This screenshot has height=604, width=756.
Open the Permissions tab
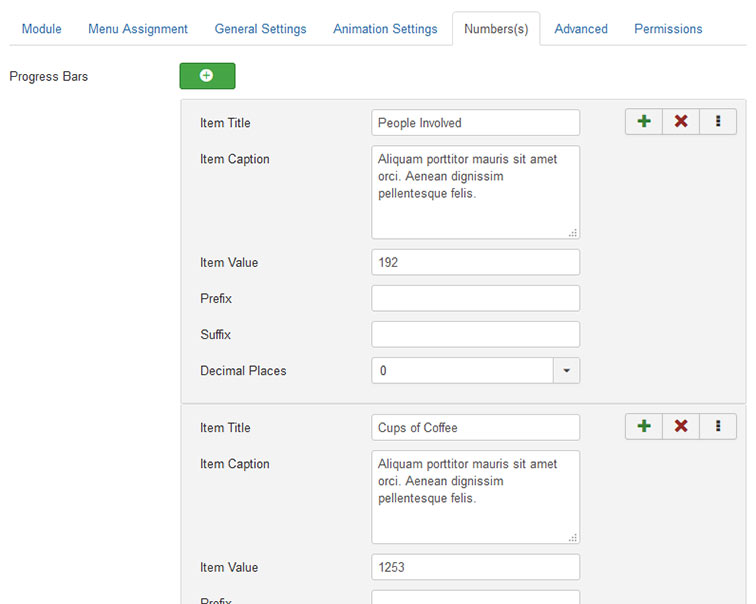668,29
